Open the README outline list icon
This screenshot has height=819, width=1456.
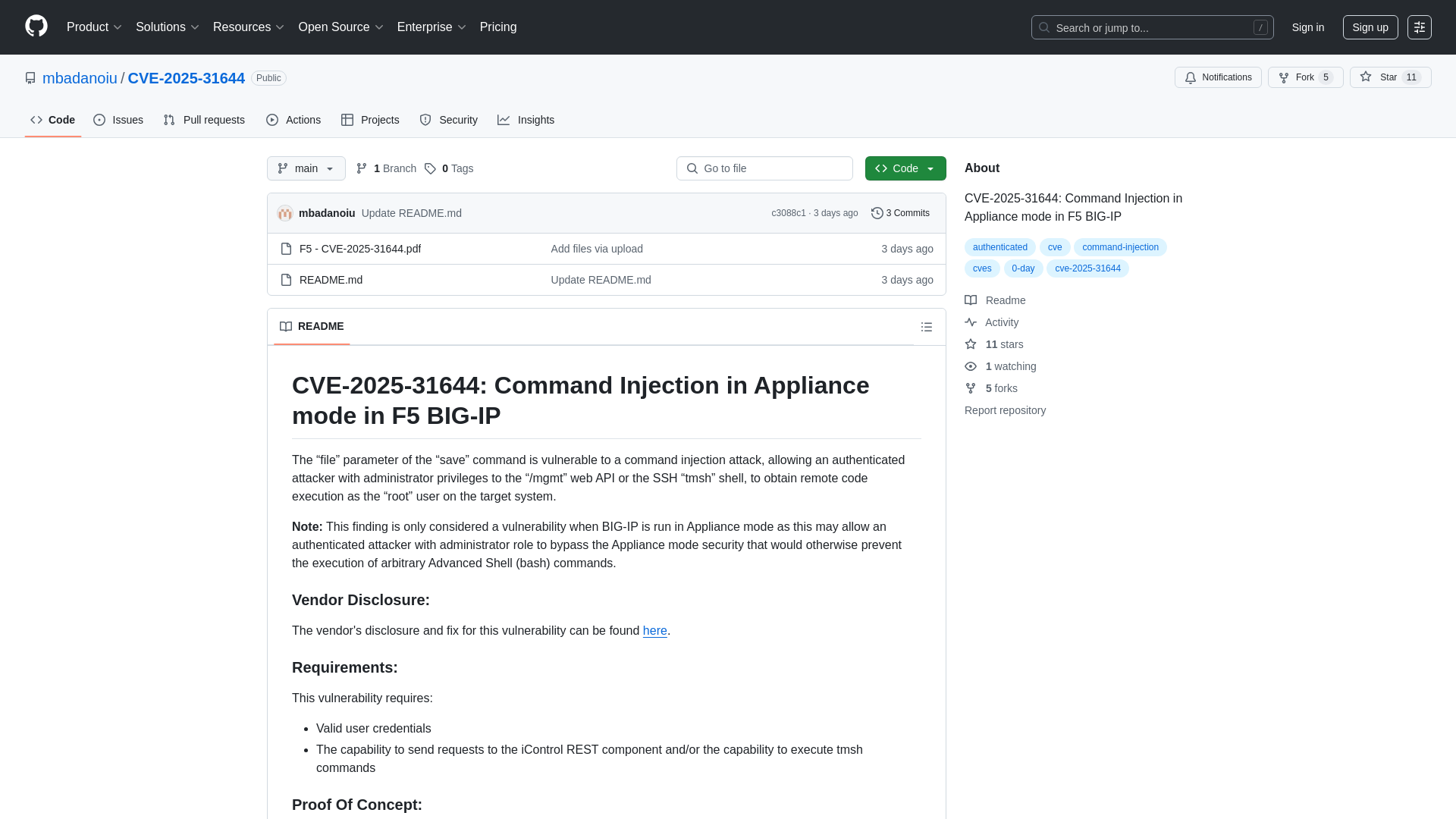point(927,327)
